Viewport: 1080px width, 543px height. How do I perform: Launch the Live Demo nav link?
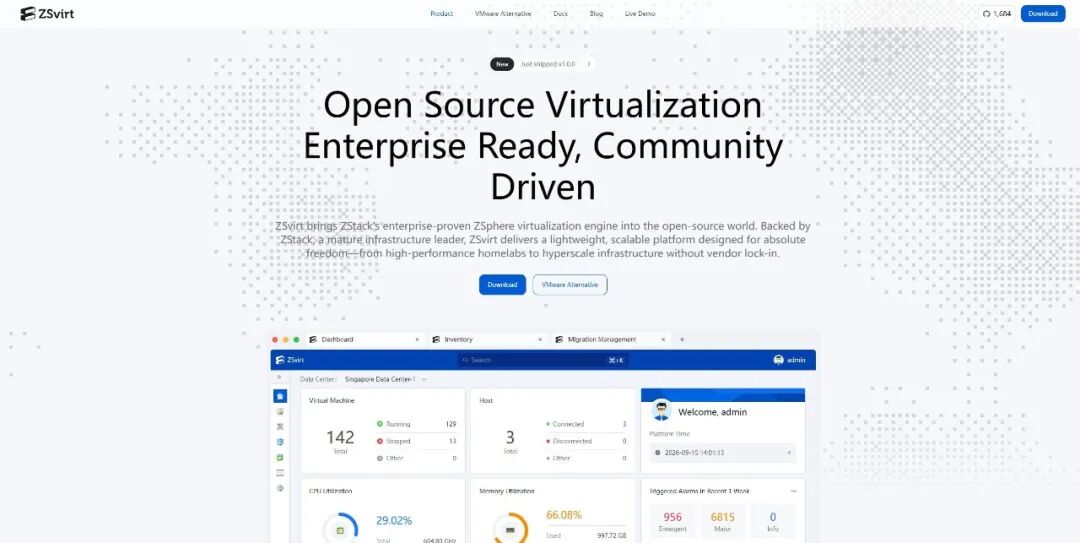[x=640, y=14]
